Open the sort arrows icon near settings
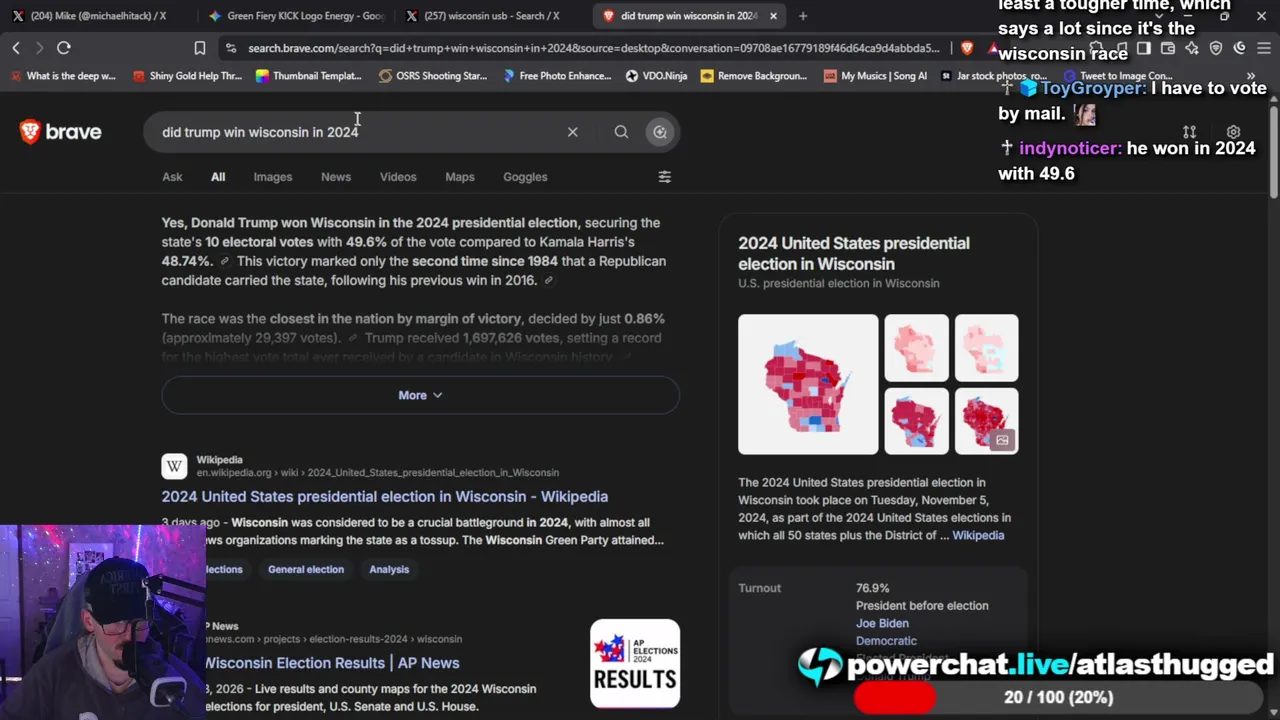The height and width of the screenshot is (720, 1280). (1189, 132)
